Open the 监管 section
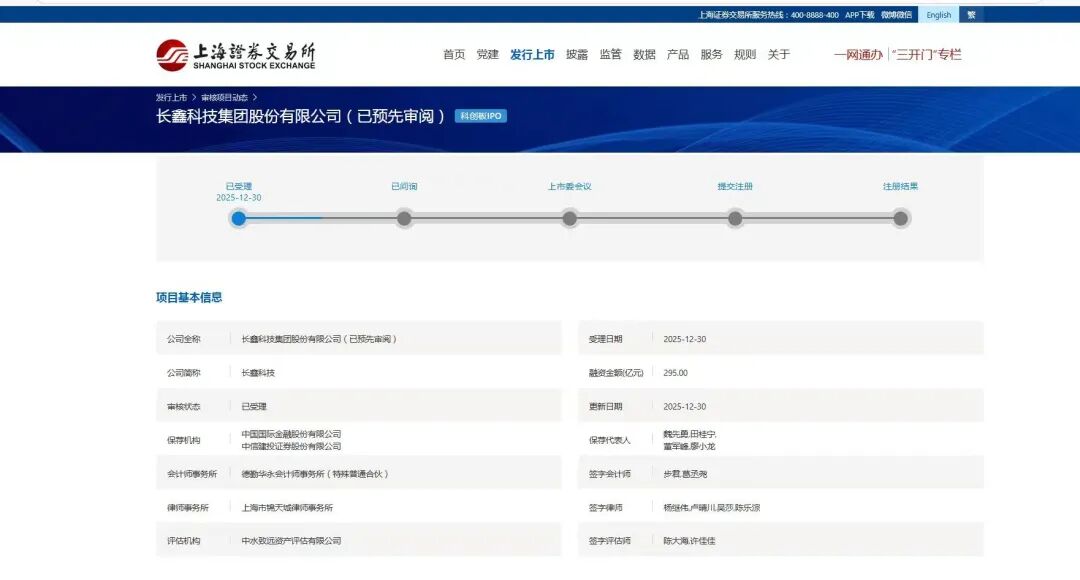Image resolution: width=1080 pixels, height=580 pixels. [612, 55]
